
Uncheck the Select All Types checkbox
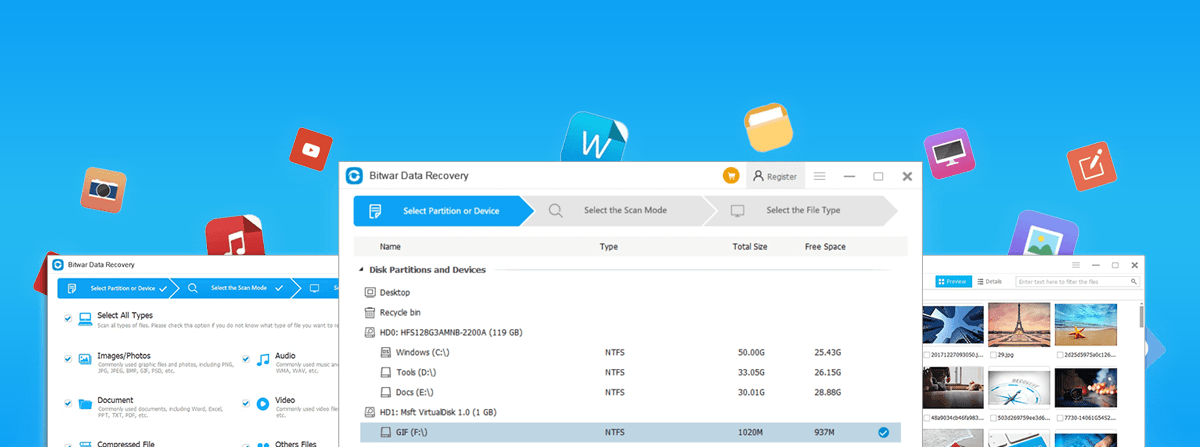point(68,318)
